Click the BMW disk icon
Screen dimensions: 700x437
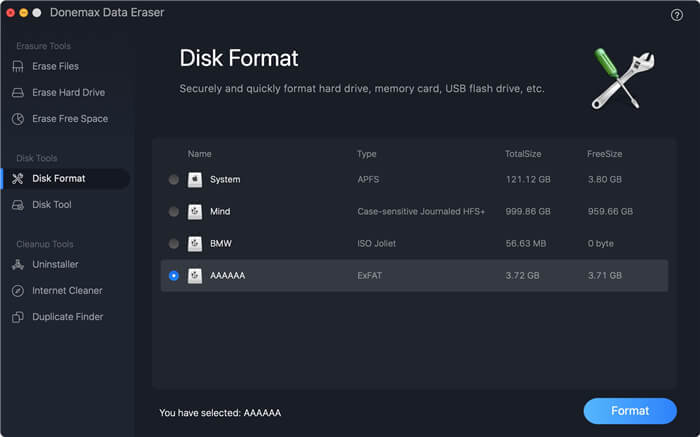tap(195, 244)
